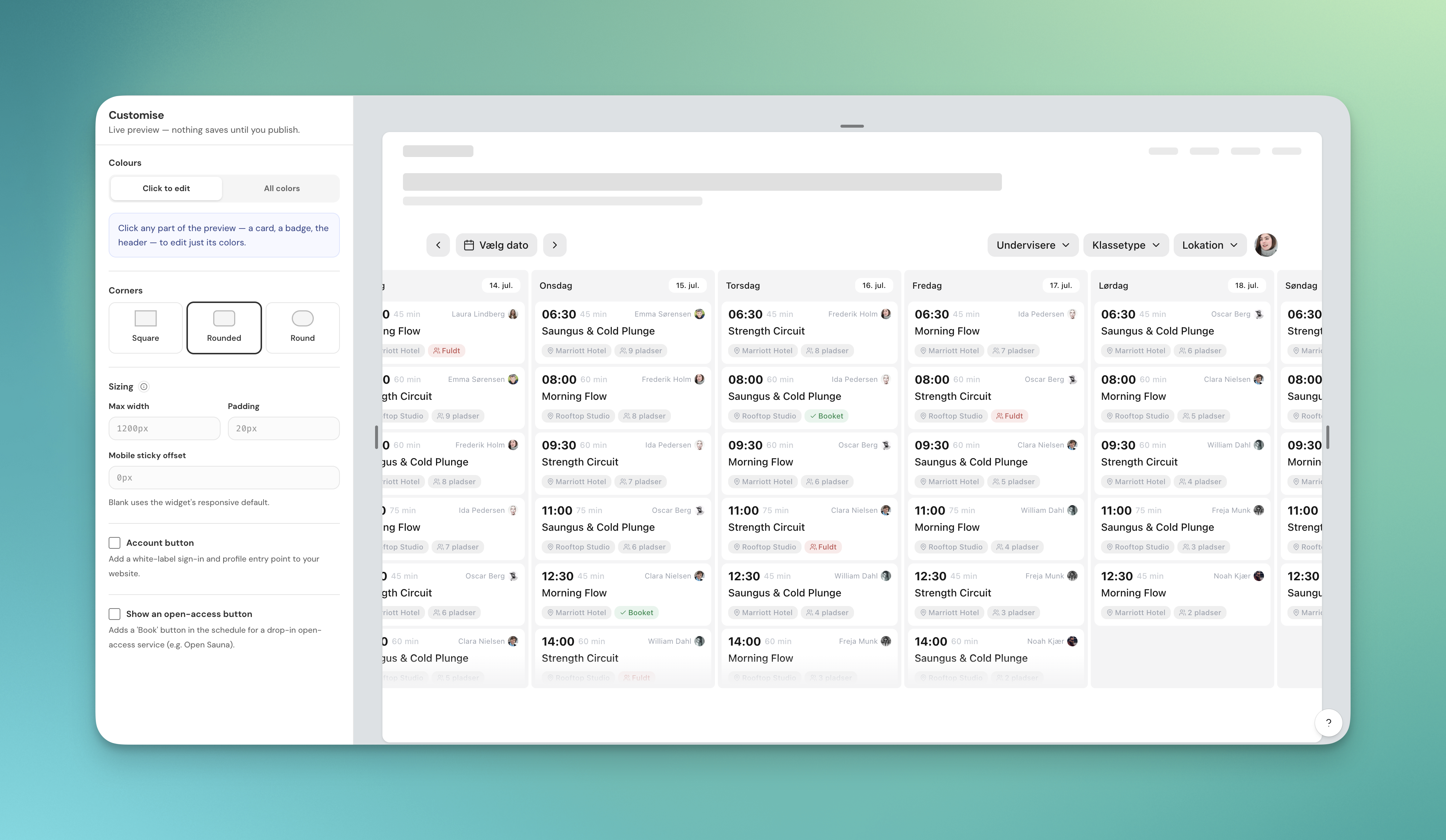Click 7 pladser badge on Fredag 06:30 class
Image resolution: width=1446 pixels, height=840 pixels.
1013,350
